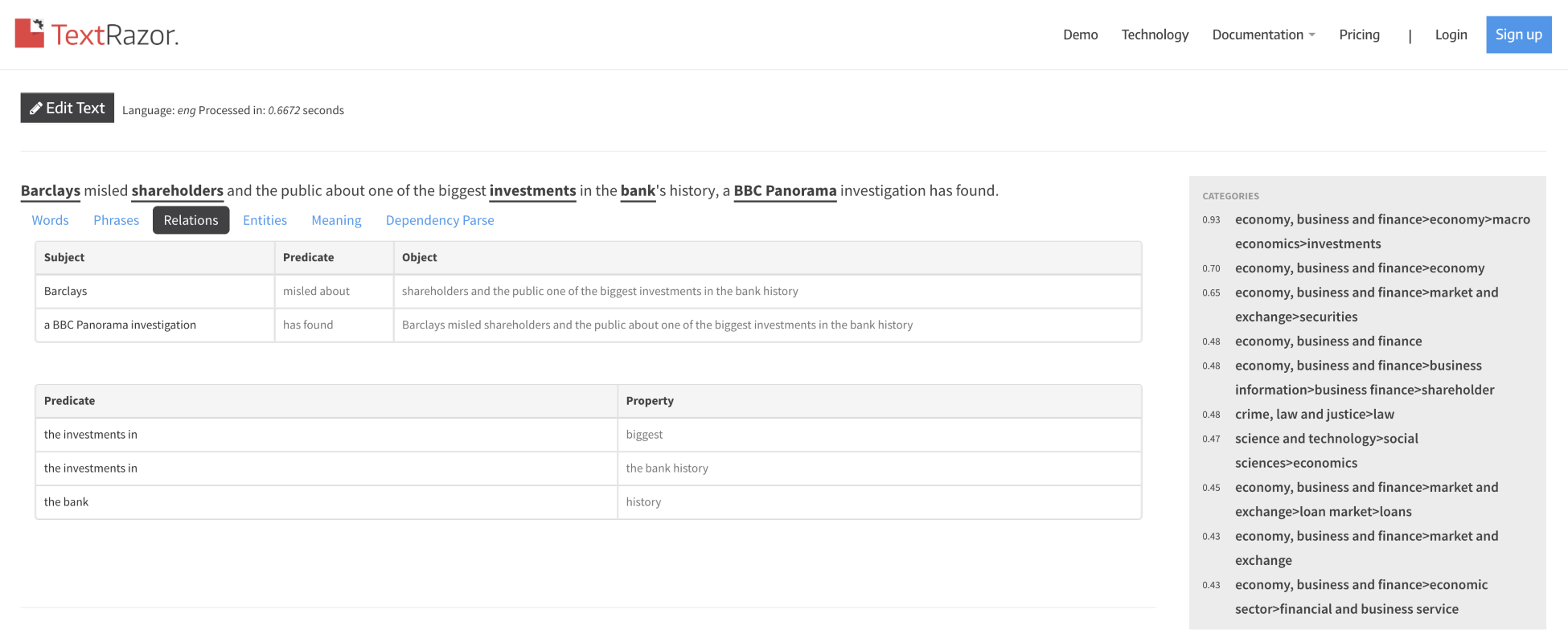This screenshot has width=1568, height=638.
Task: Click the loan market>loans category
Action: (1366, 499)
